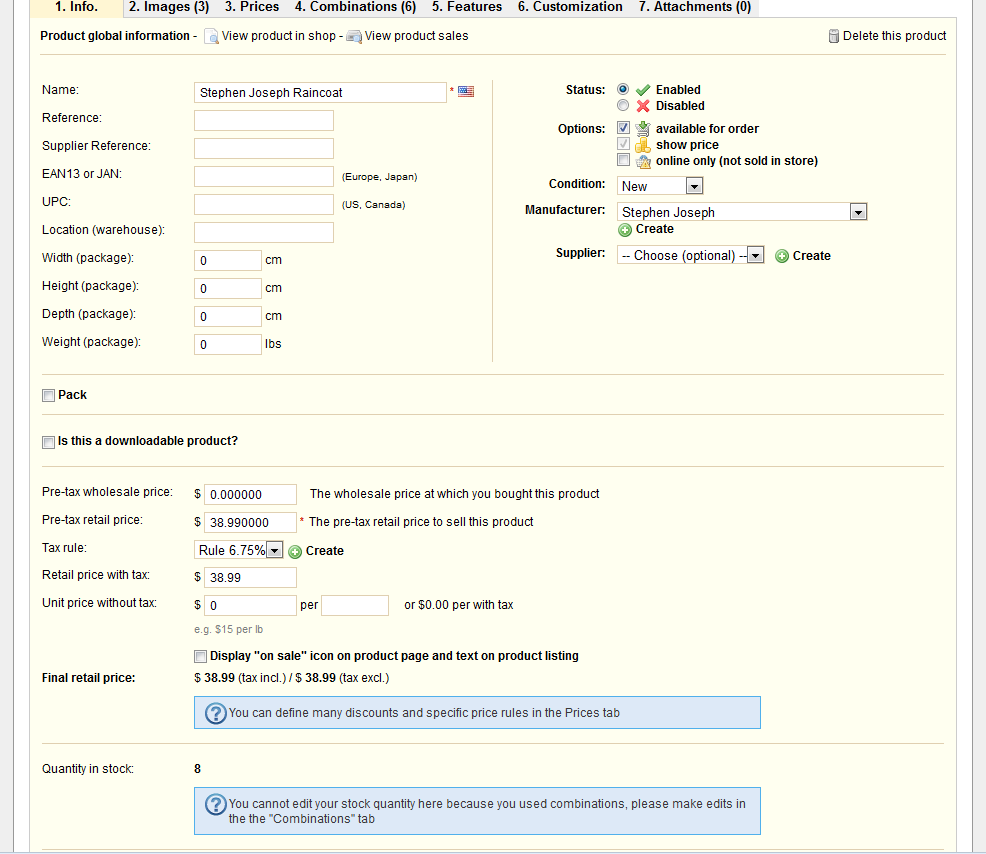Click the View product in shop page icon
Image resolution: width=986 pixels, height=854 pixels.
click(x=211, y=36)
